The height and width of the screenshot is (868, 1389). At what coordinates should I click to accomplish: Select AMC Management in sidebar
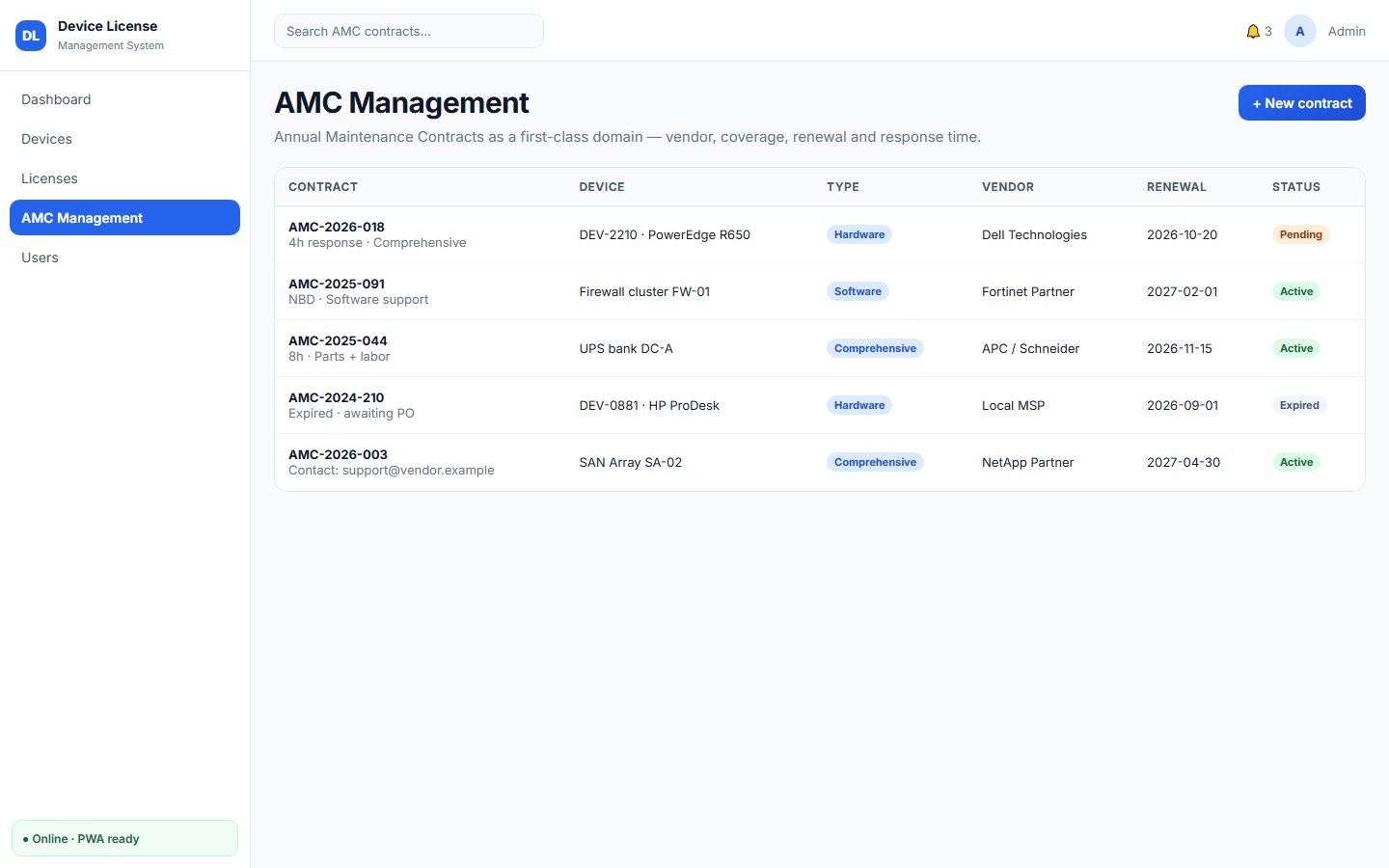coord(124,218)
